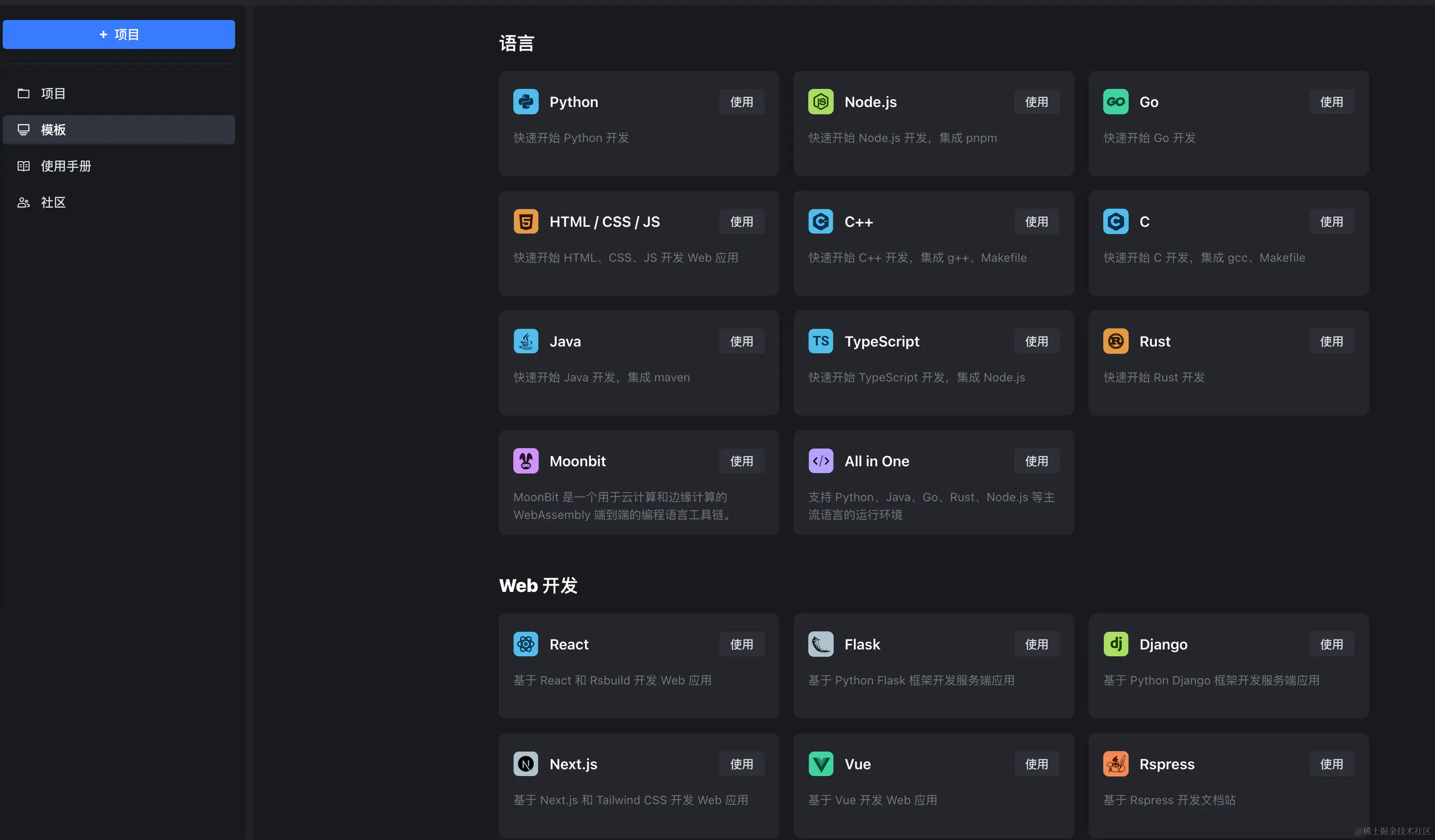Click the Flask logo icon
Screen dimensions: 1435x840
pos(820,644)
